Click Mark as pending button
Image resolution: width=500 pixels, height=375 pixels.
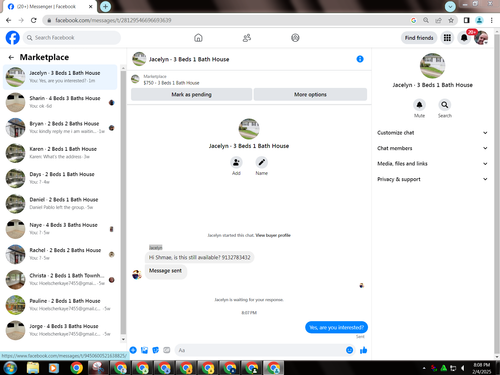point(191,94)
